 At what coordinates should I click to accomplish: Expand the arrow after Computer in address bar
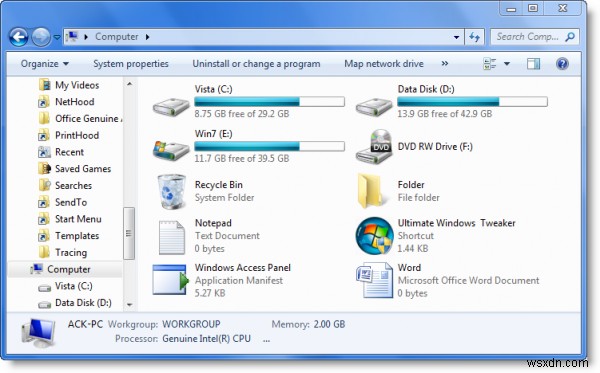(147, 37)
